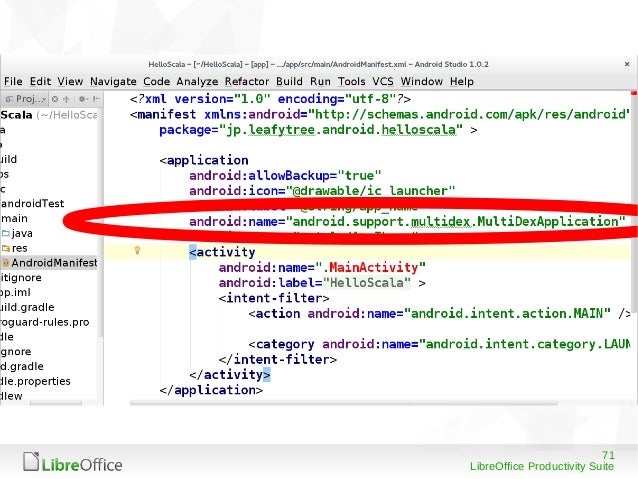Viewport: 638px width, 479px height.
Task: Click the scroll-from-source target icon
Action: pyautogui.click(x=55, y=99)
